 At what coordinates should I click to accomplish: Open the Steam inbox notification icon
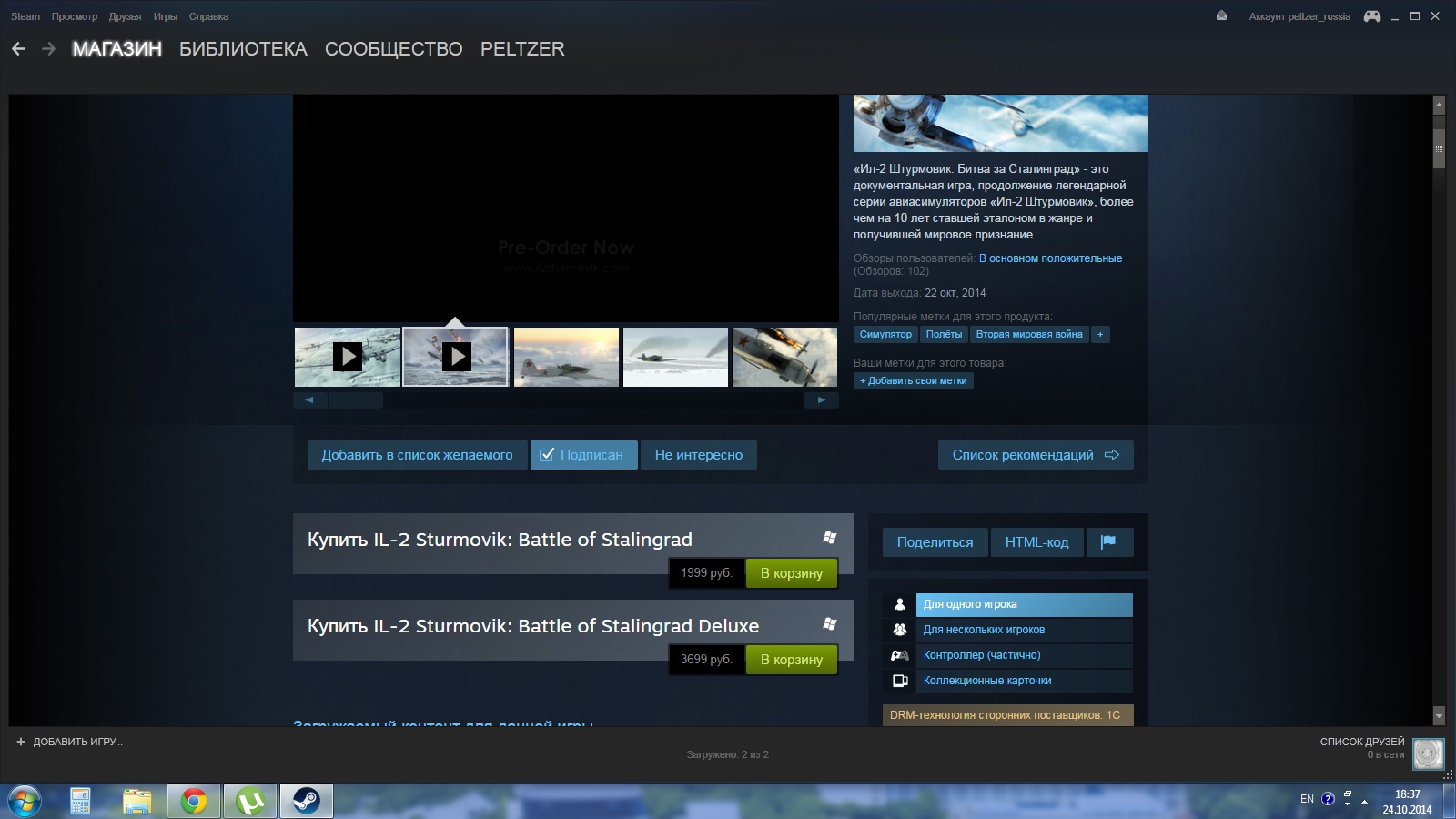[1221, 16]
